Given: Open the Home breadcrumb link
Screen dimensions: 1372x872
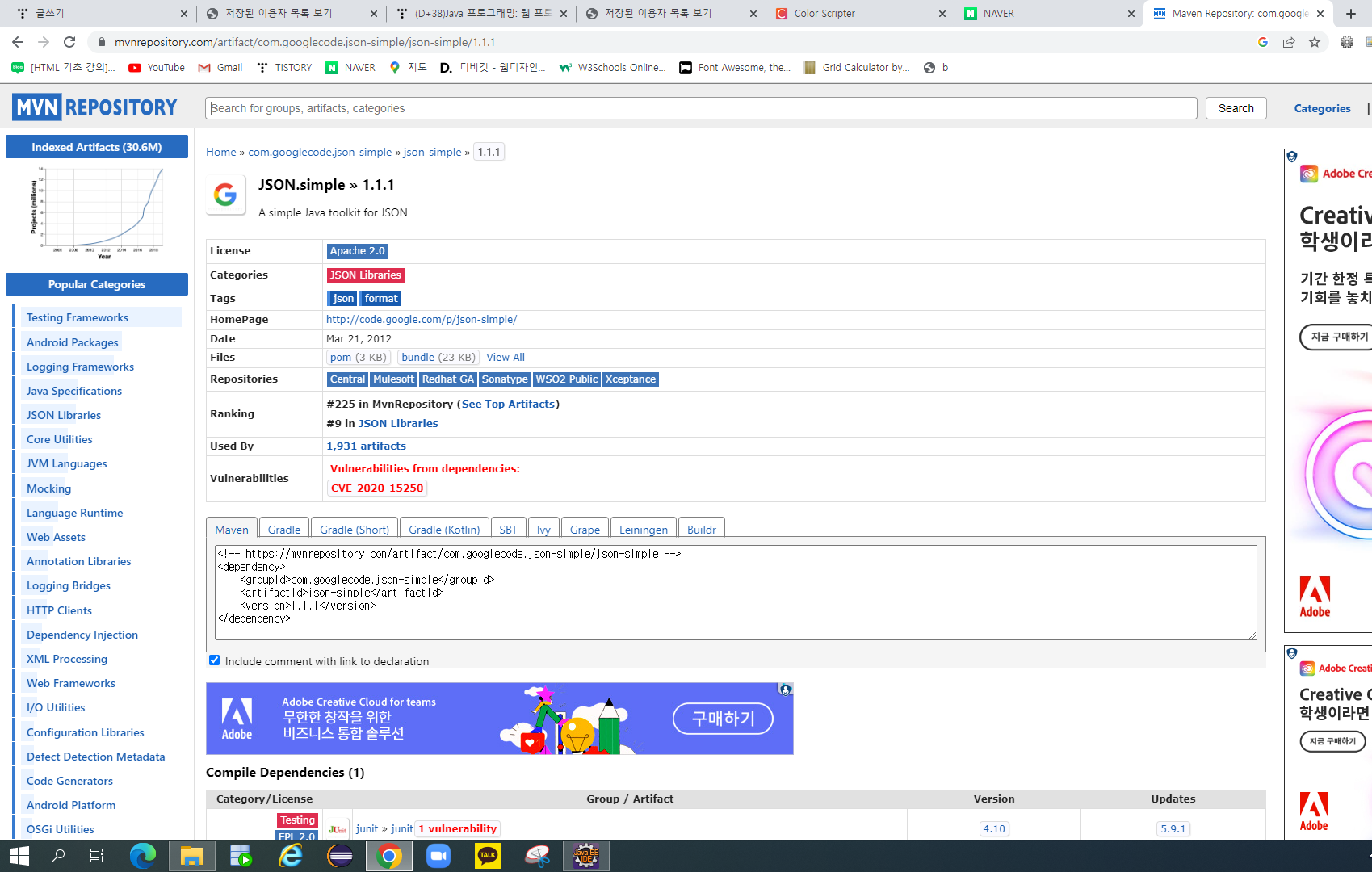Looking at the screenshot, I should pyautogui.click(x=221, y=152).
